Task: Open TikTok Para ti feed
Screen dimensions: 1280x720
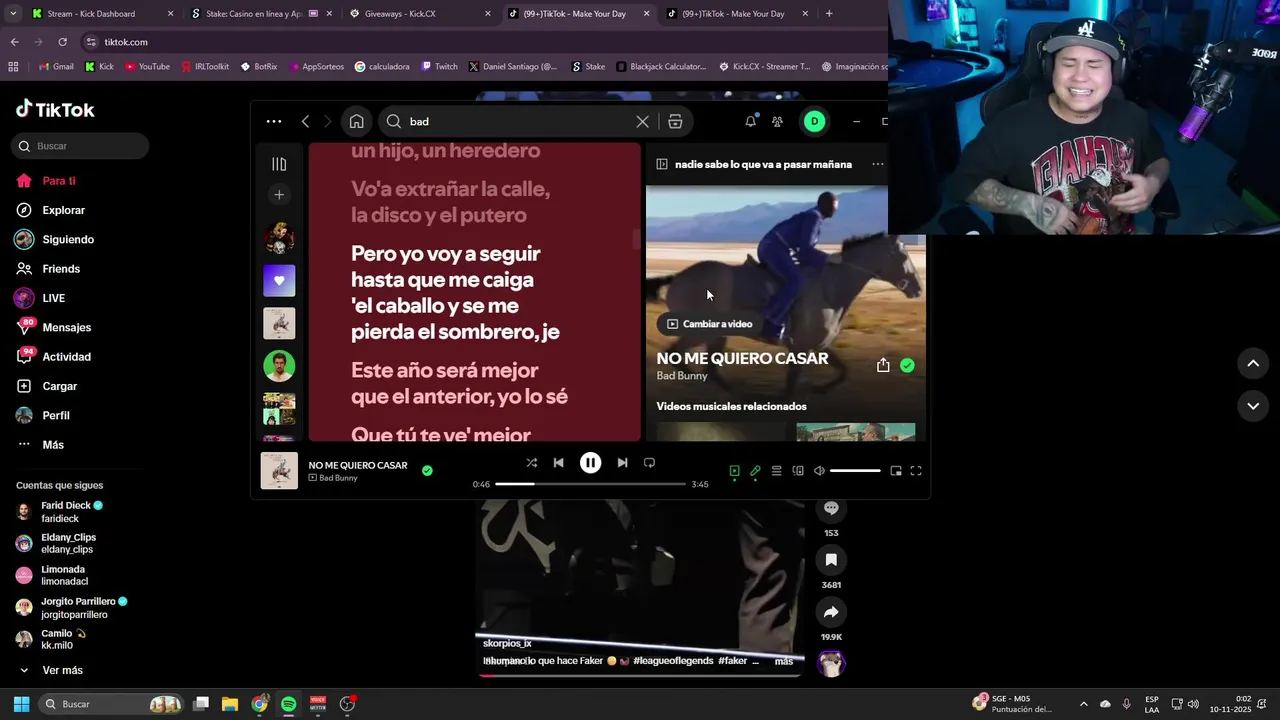Action: point(46,181)
